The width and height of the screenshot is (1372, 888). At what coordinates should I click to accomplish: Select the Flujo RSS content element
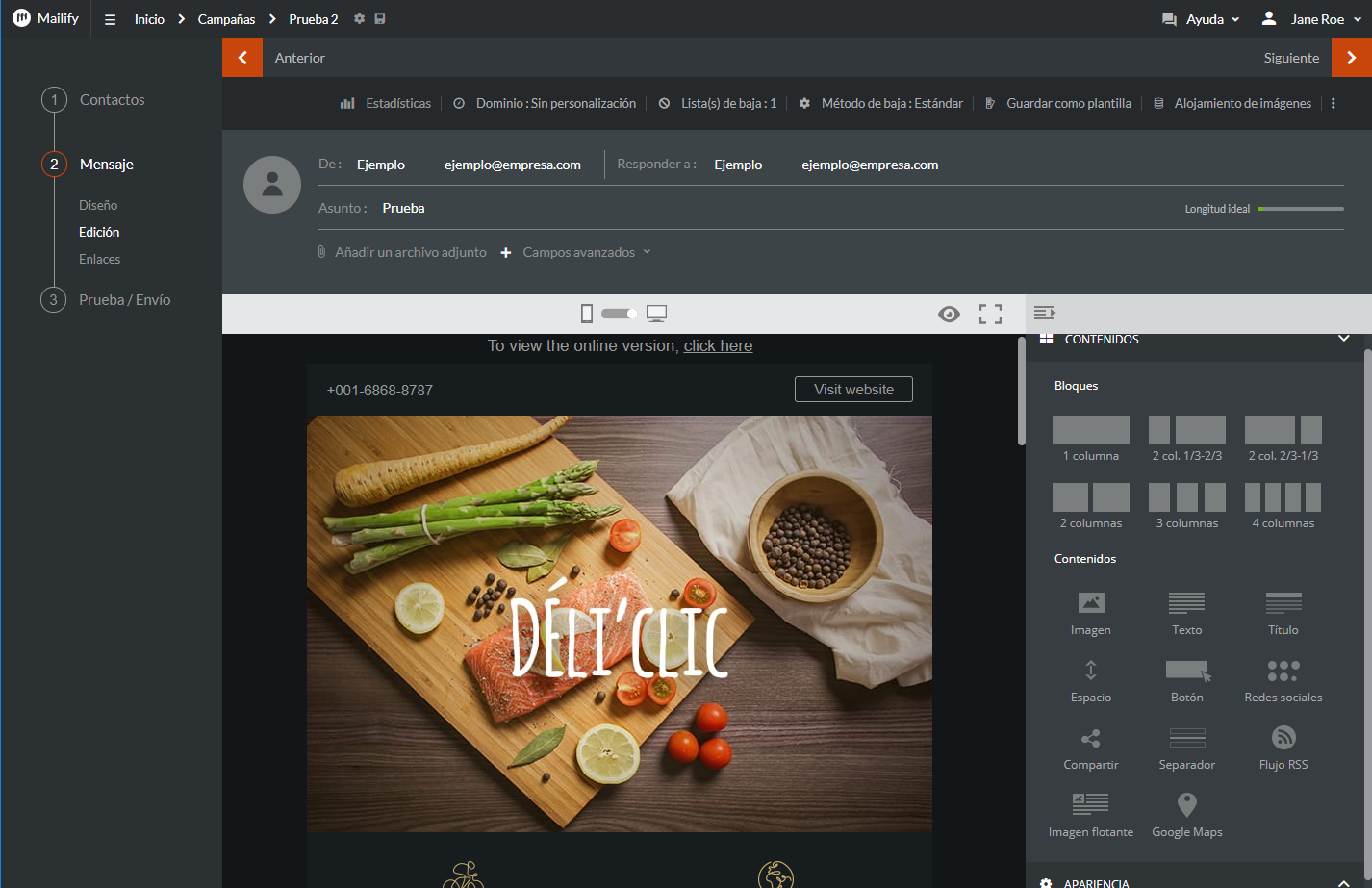[x=1283, y=748]
